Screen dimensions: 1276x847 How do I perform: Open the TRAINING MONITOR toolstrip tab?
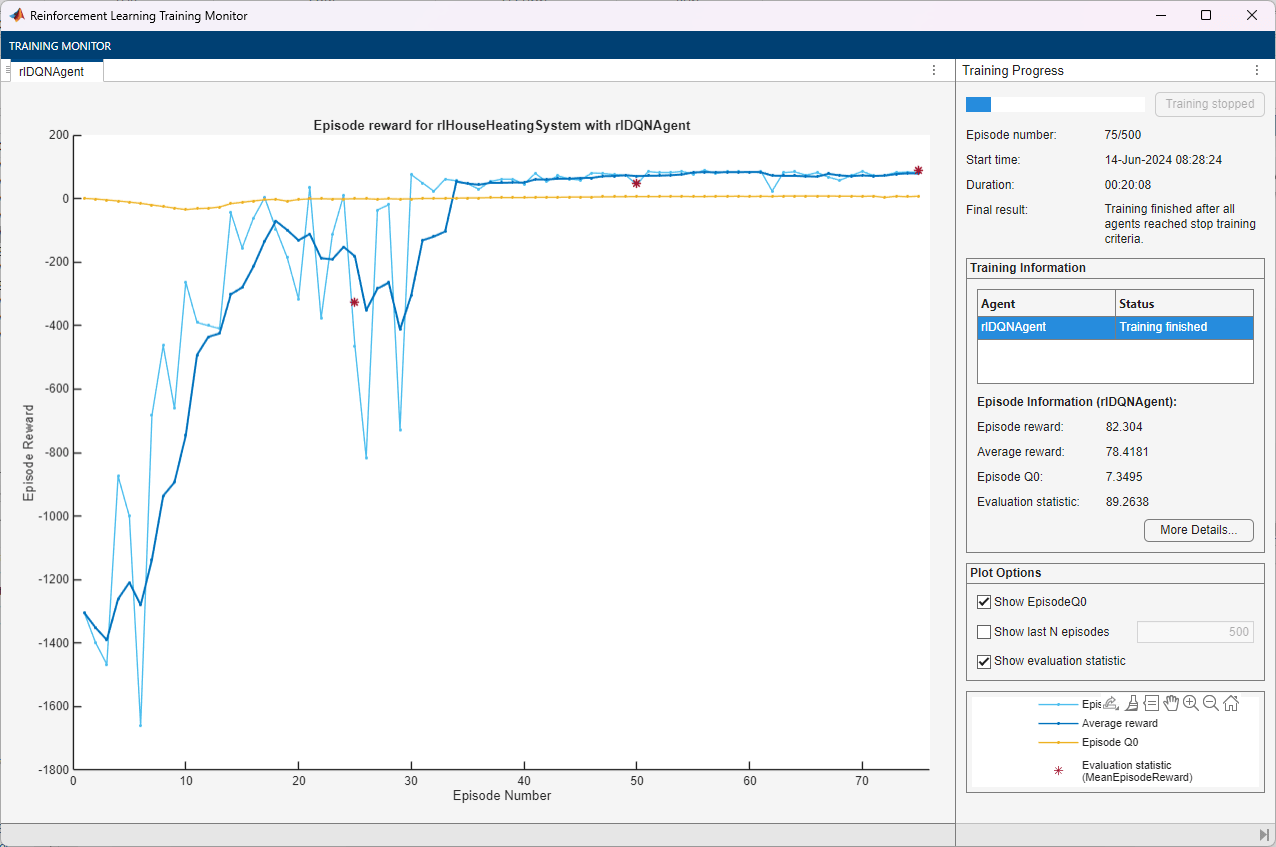click(60, 46)
